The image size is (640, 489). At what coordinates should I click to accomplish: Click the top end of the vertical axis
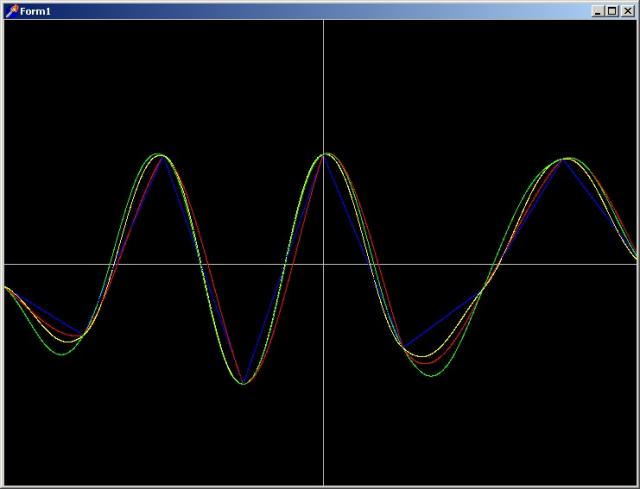coord(323,23)
